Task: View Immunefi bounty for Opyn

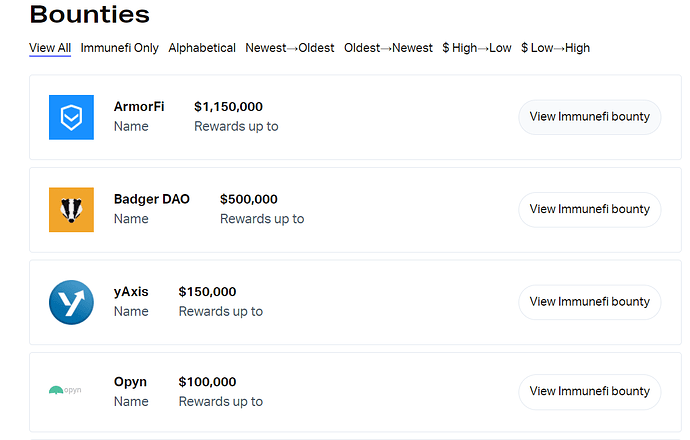Action: 589,392
